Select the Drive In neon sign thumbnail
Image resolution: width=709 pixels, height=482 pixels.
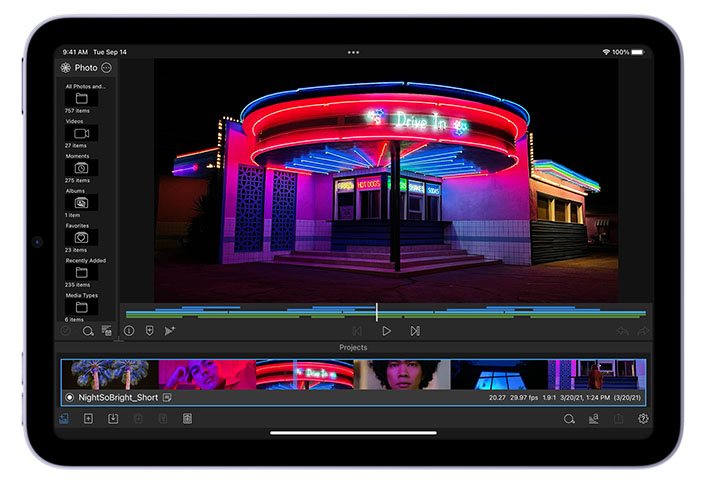[305, 374]
